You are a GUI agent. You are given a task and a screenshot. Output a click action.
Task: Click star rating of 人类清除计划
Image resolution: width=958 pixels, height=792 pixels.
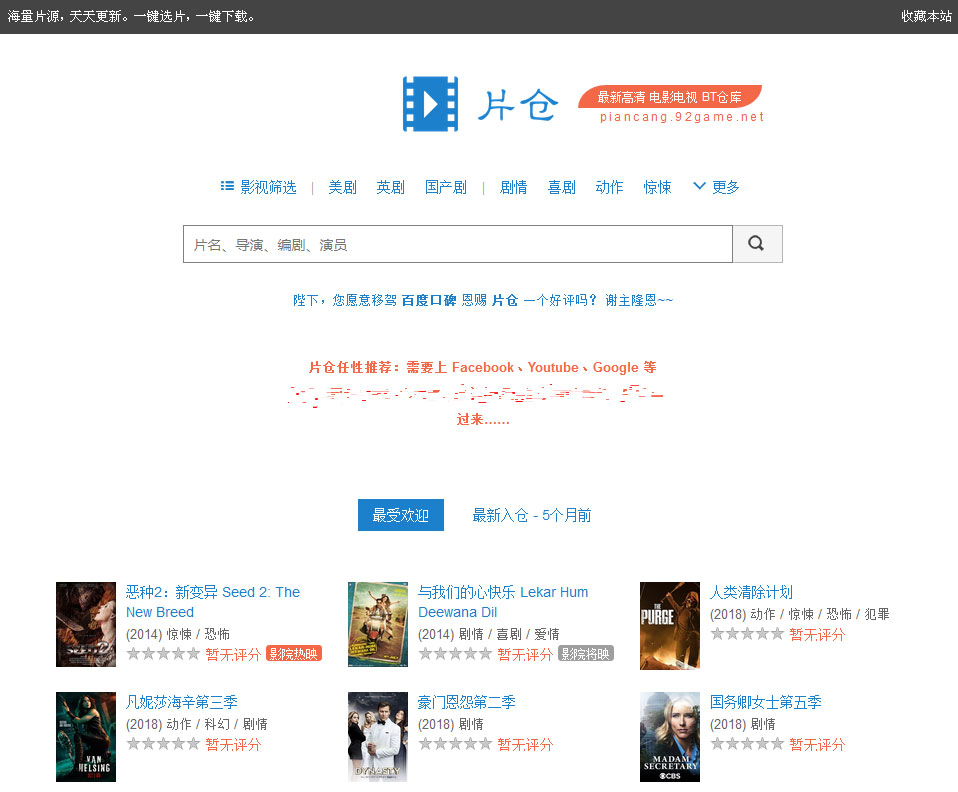click(747, 634)
